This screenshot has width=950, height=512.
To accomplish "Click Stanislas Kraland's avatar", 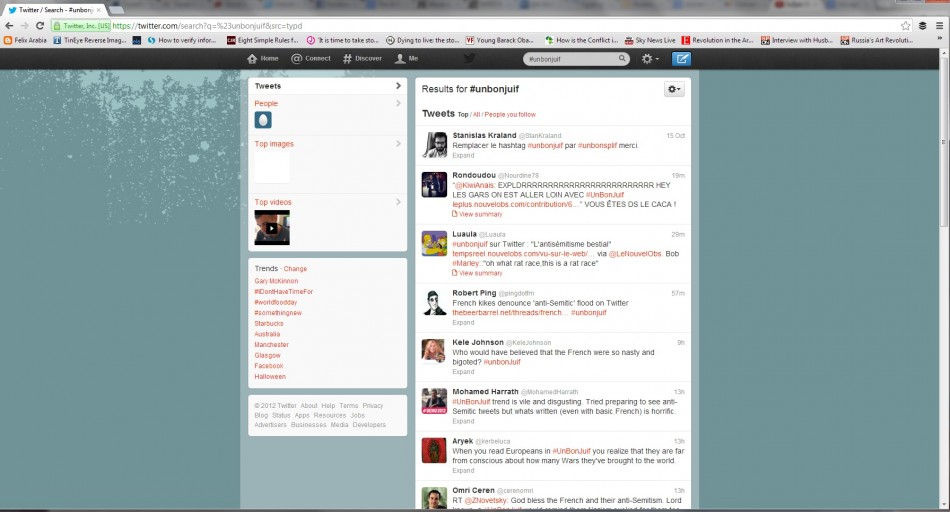I will tap(434, 144).
